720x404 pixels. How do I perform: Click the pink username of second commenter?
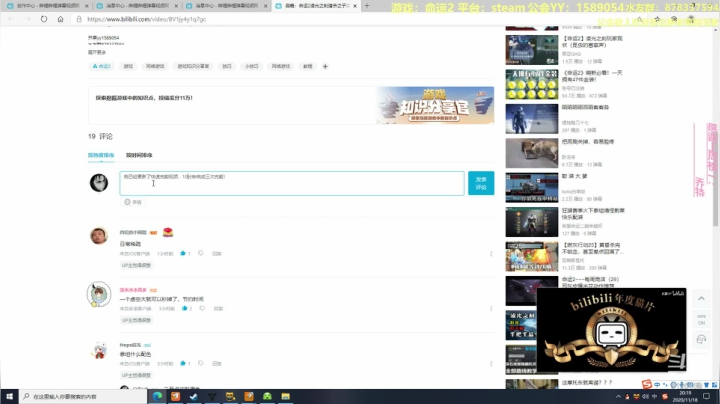[x=133, y=290]
